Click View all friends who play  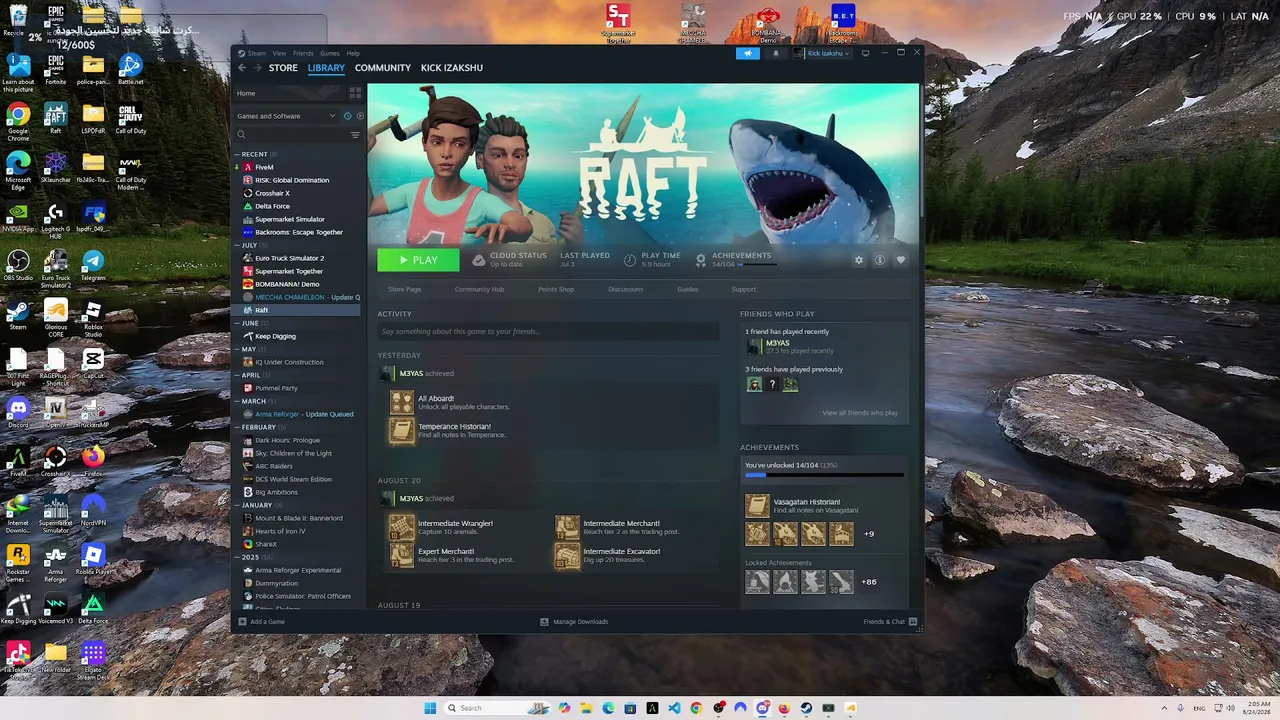[x=860, y=413]
